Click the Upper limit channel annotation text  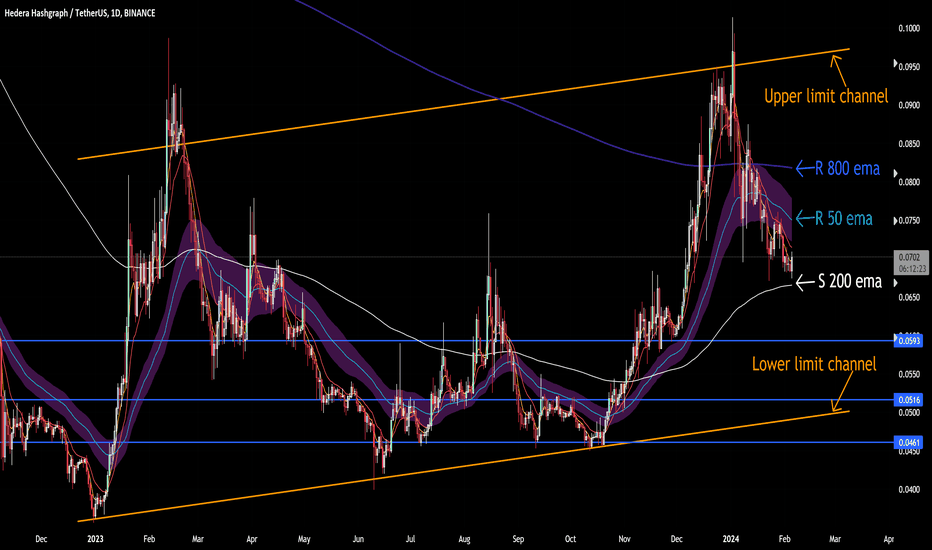click(x=826, y=96)
